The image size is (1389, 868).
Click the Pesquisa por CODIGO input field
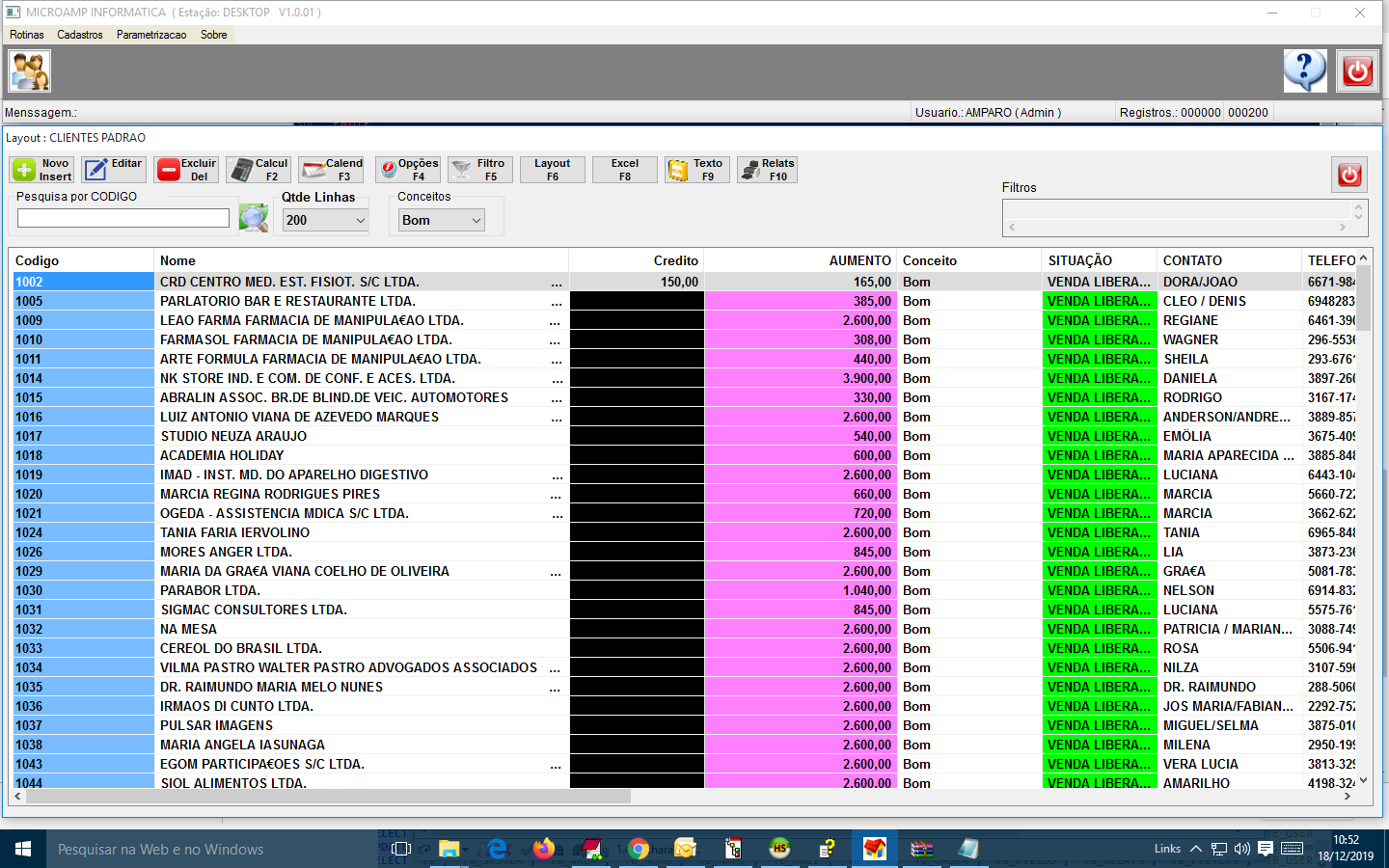[123, 219]
